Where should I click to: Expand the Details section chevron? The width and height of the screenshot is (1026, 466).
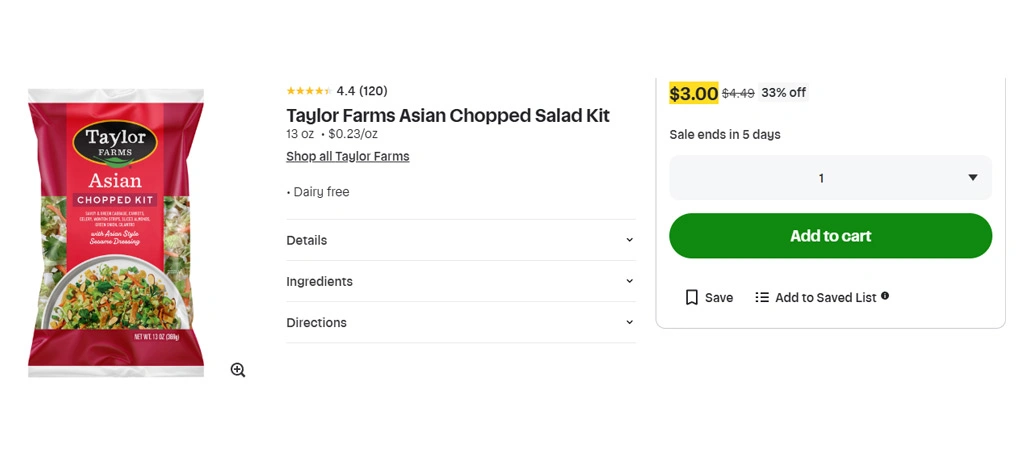coord(629,240)
